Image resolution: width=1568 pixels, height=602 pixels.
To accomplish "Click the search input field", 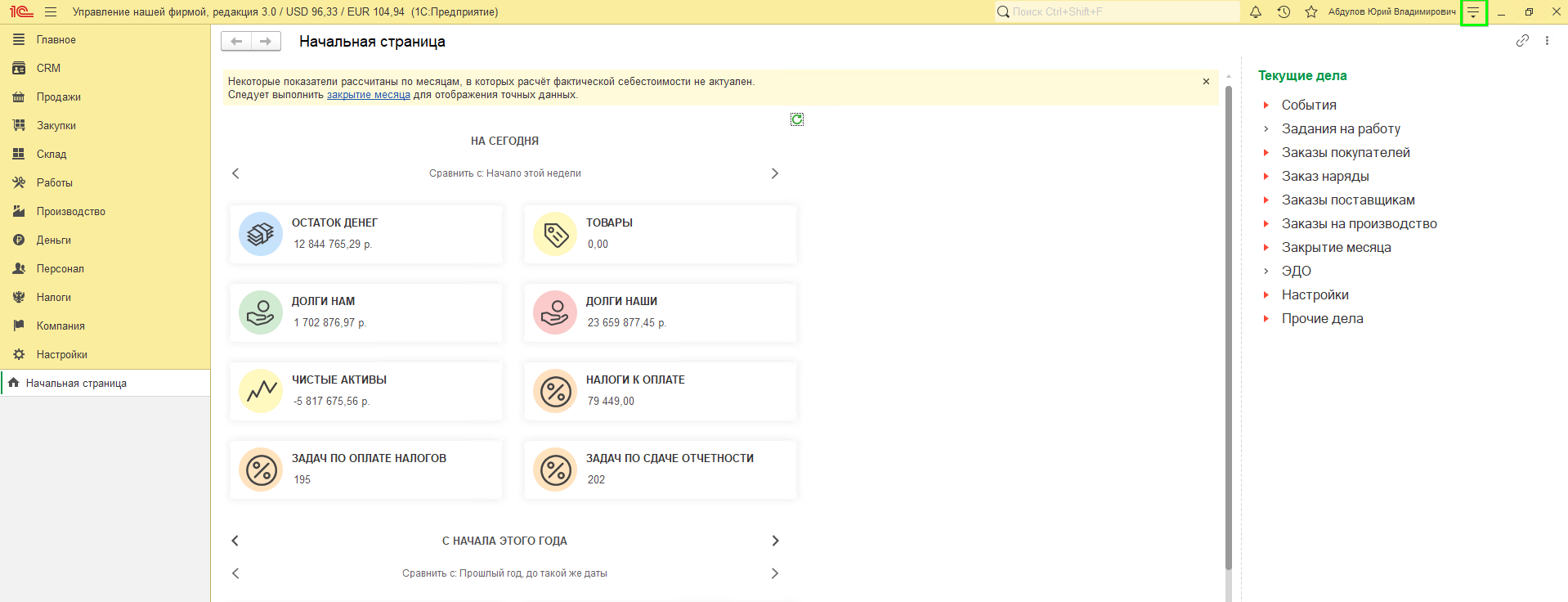I will click(1117, 12).
